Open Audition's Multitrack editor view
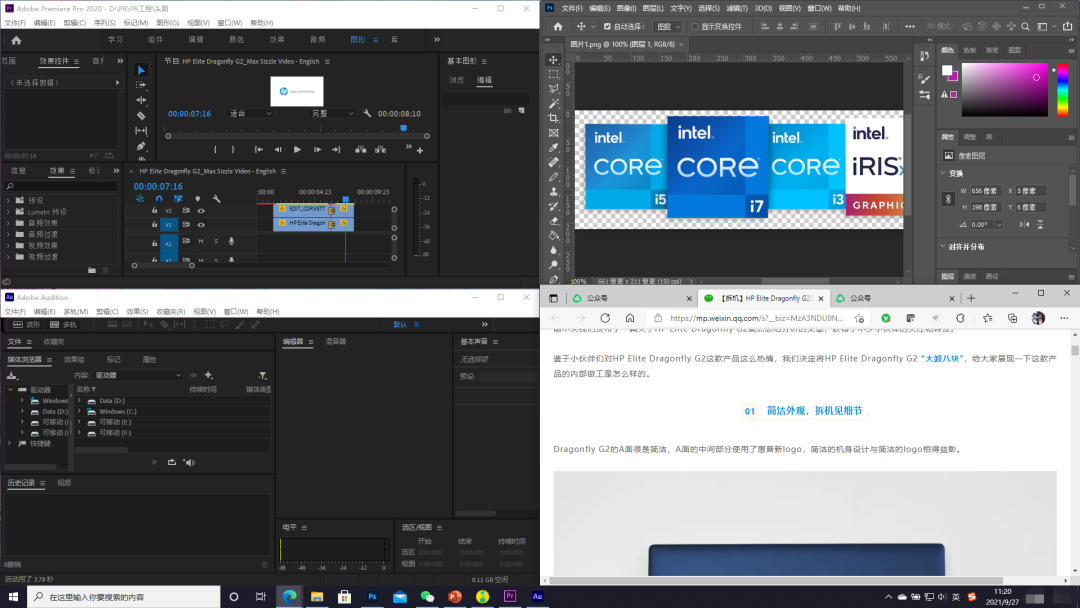 [x=63, y=324]
